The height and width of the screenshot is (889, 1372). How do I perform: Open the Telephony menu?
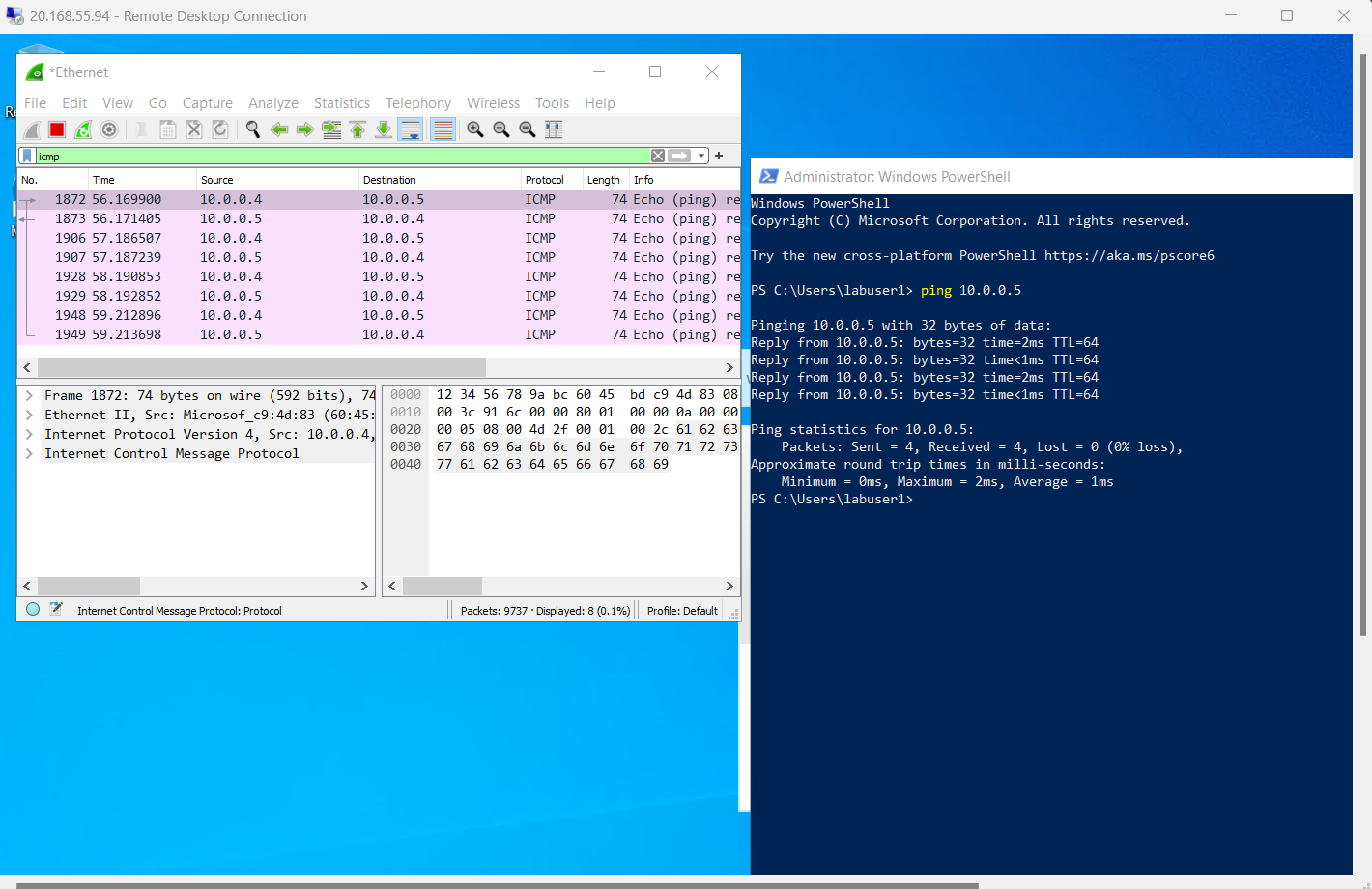coord(417,102)
